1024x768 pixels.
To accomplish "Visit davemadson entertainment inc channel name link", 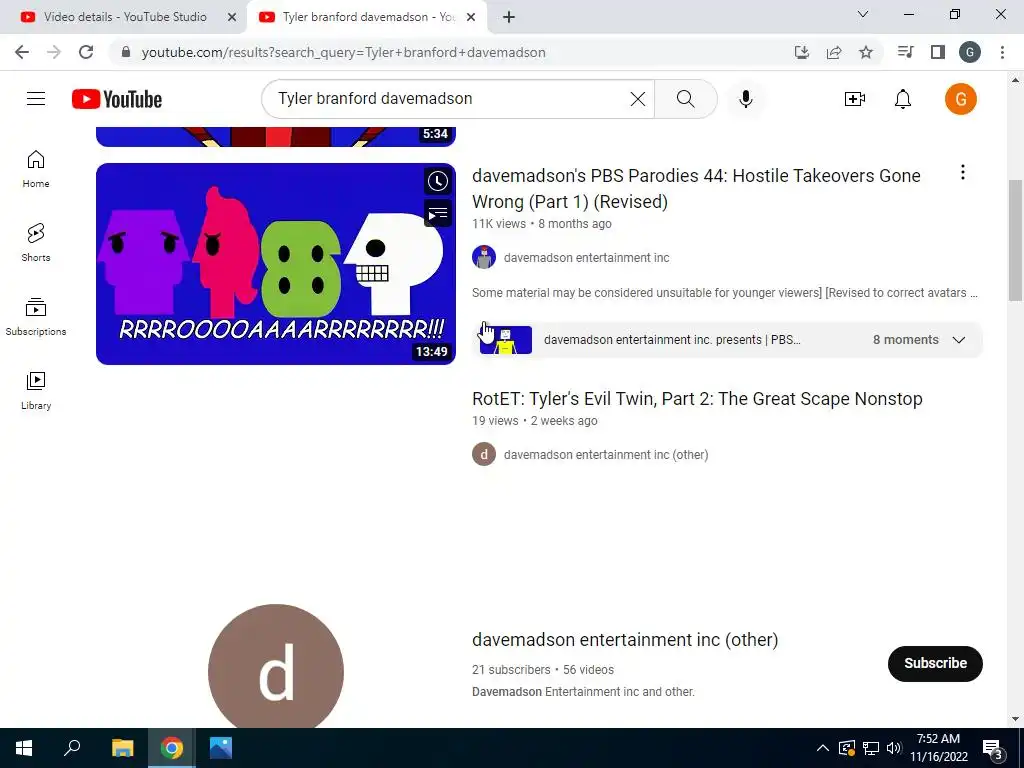I will tap(586, 258).
